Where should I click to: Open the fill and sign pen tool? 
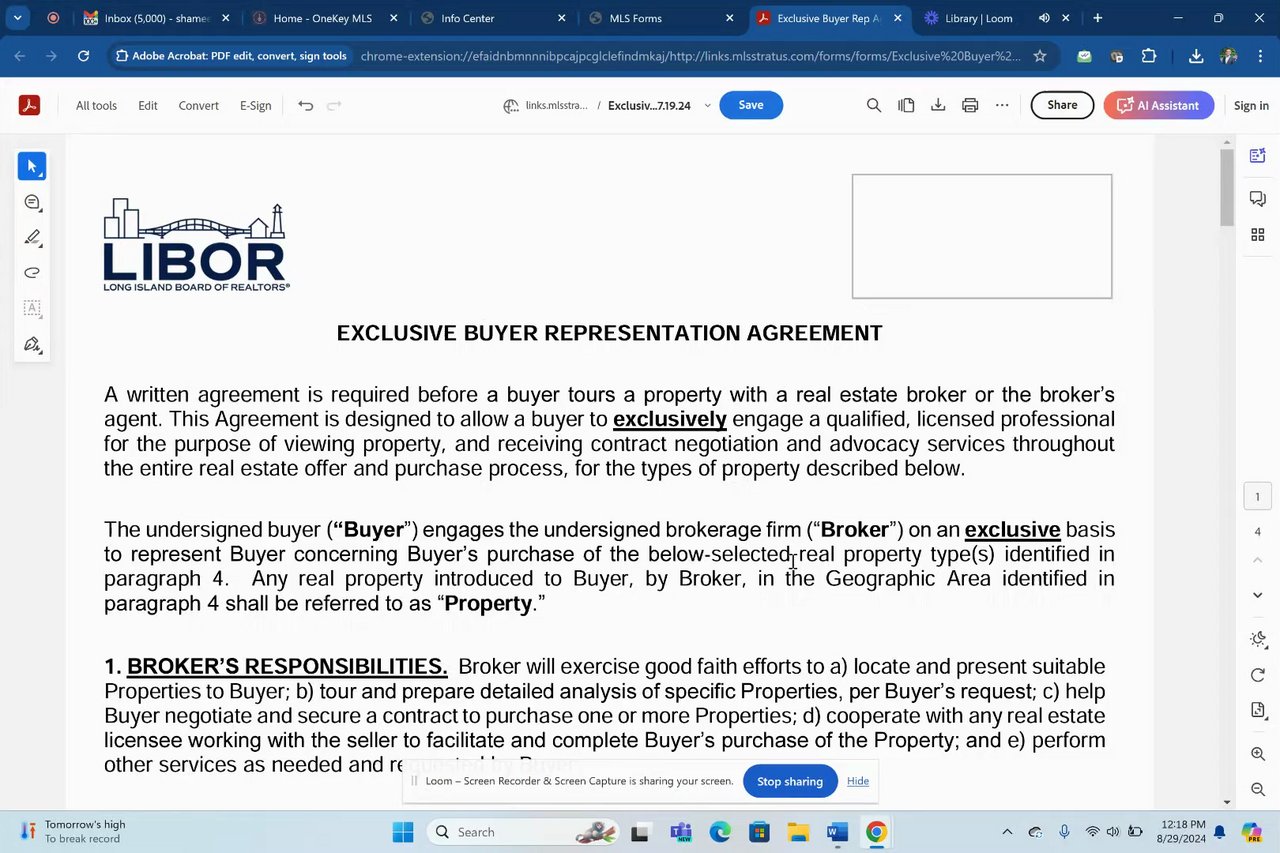point(32,345)
